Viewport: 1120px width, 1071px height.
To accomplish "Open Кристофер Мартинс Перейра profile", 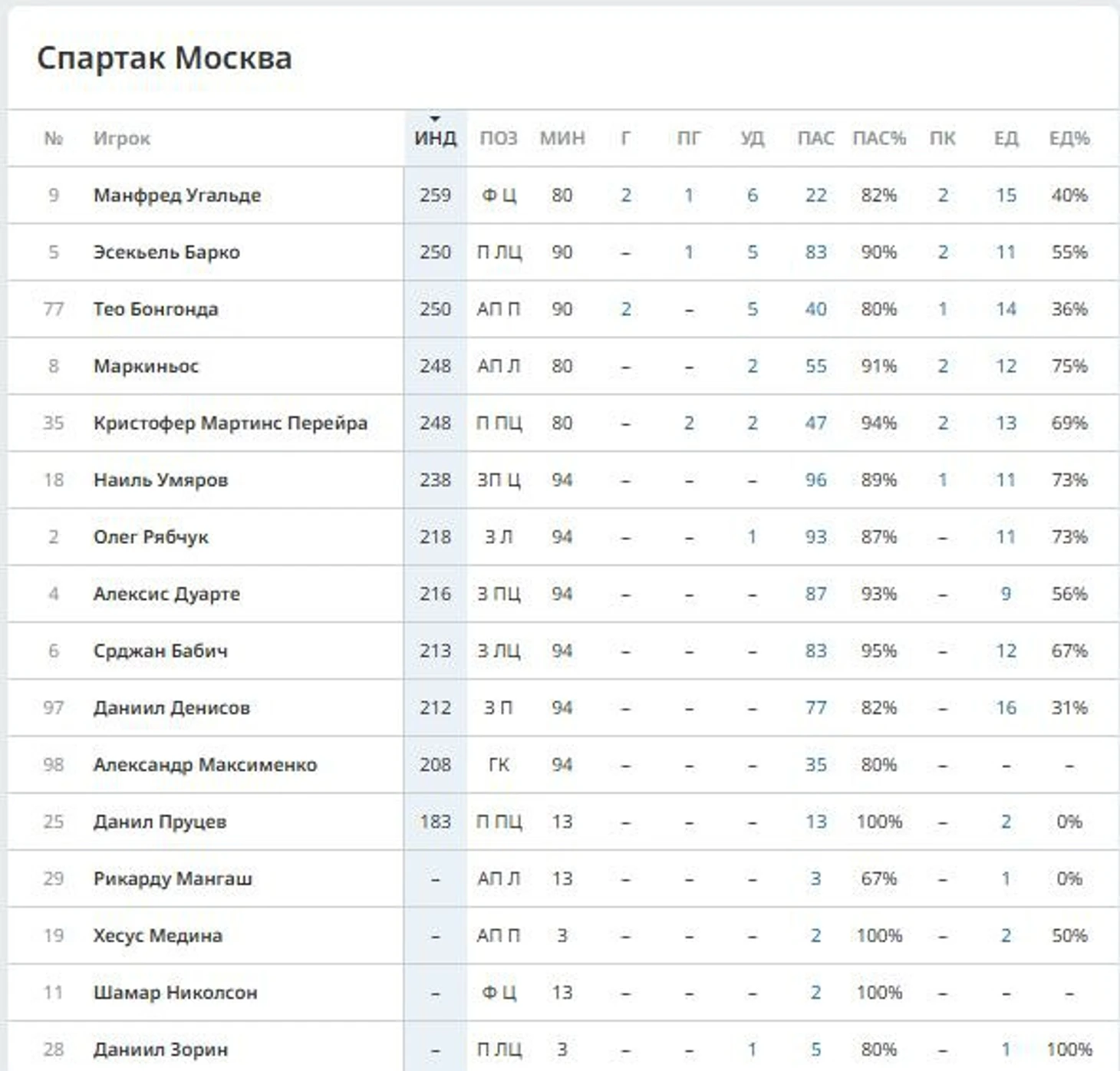I will point(230,423).
